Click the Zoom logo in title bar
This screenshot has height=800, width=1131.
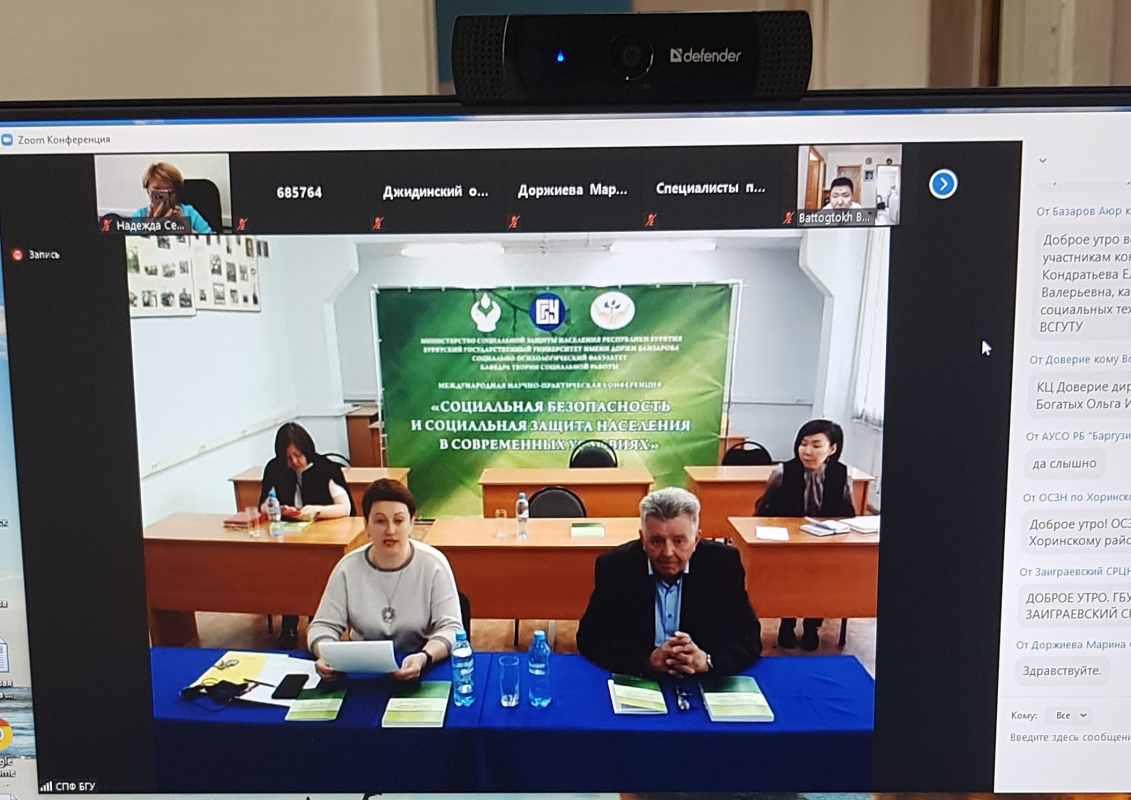pyautogui.click(x=8, y=140)
